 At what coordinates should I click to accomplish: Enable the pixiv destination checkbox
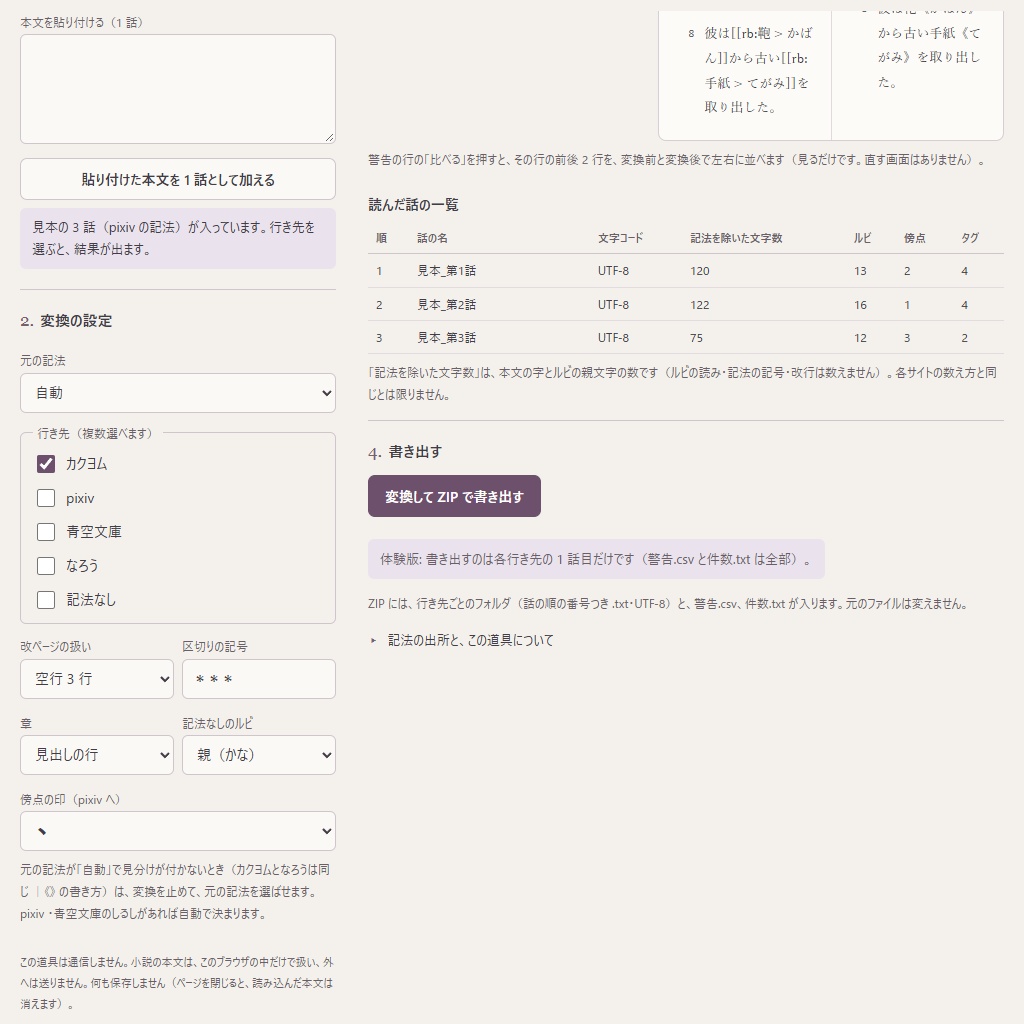tap(46, 498)
